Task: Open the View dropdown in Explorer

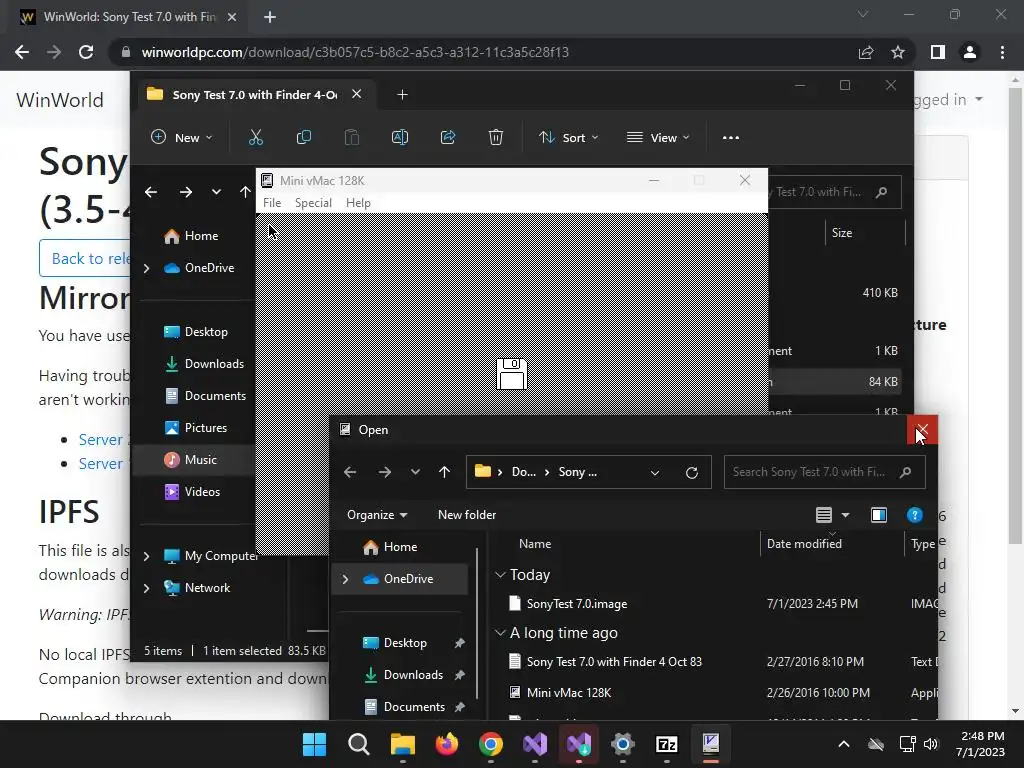Action: pyautogui.click(x=658, y=138)
